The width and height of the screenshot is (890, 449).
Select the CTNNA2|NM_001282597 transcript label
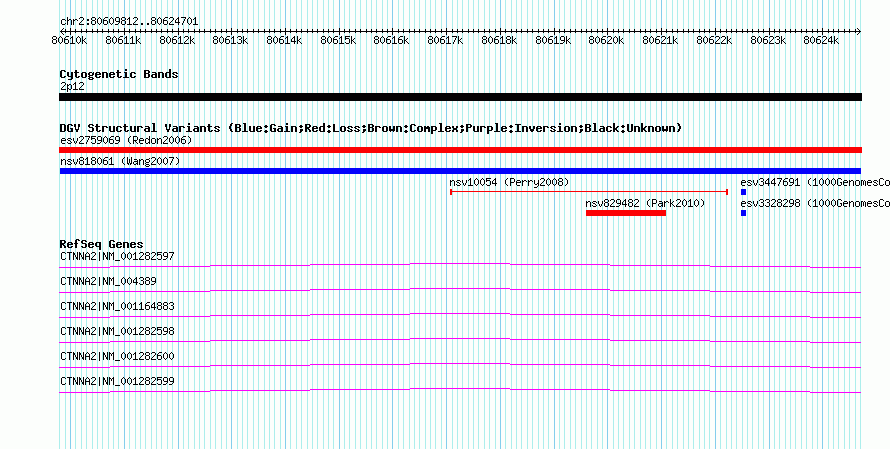click(117, 257)
